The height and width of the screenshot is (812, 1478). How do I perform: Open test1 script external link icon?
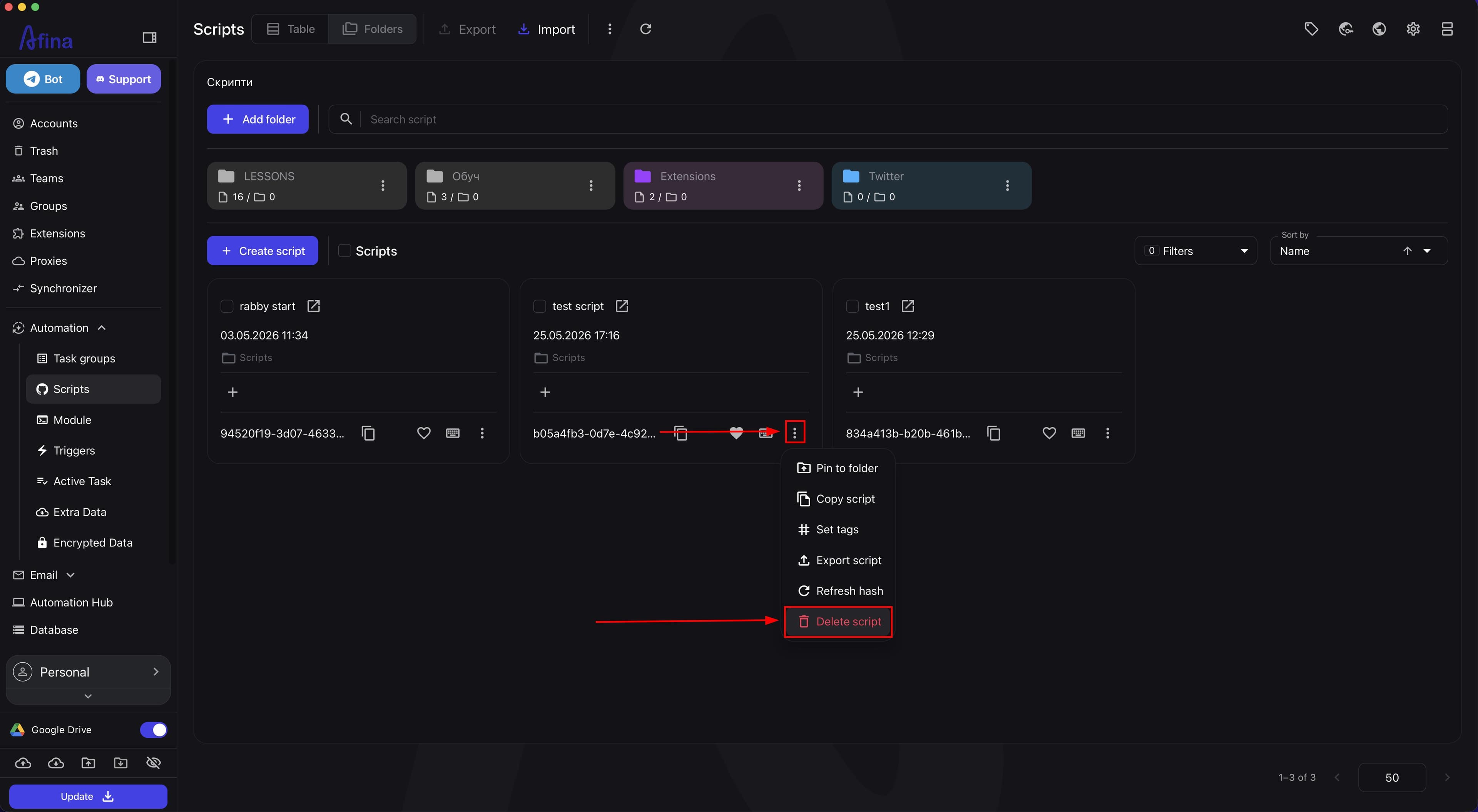pos(908,306)
